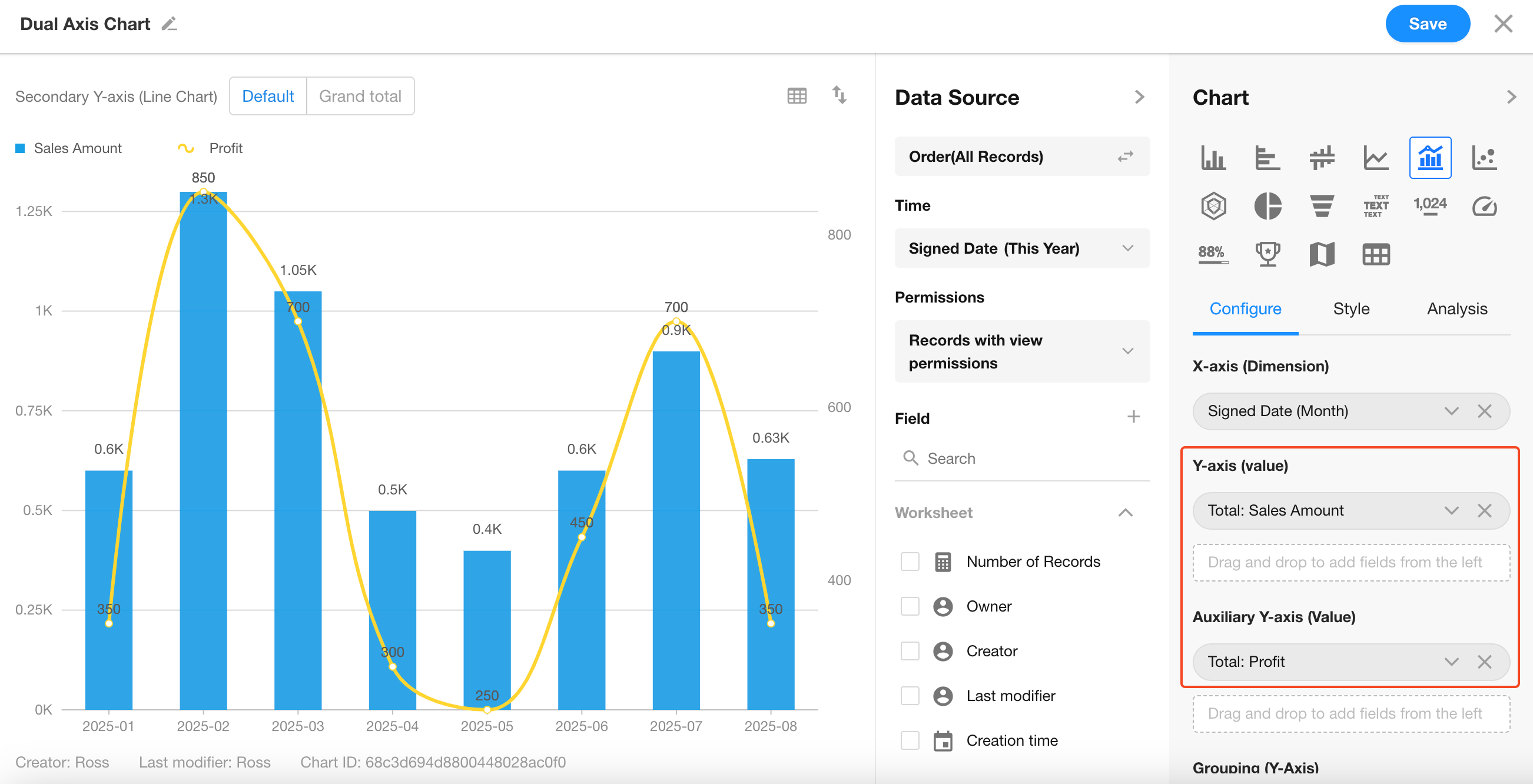1533x784 pixels.
Task: Open the Analysis tab
Action: (x=1456, y=309)
